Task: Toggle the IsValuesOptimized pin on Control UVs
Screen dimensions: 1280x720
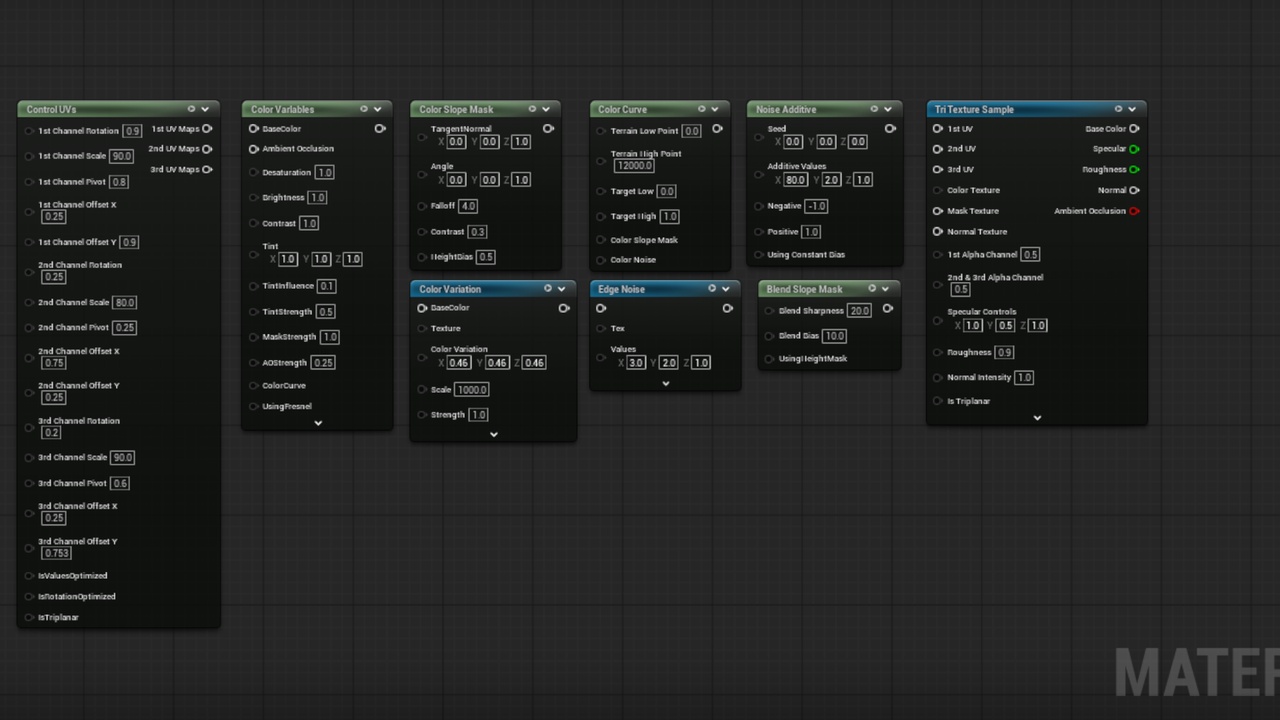Action: point(29,576)
